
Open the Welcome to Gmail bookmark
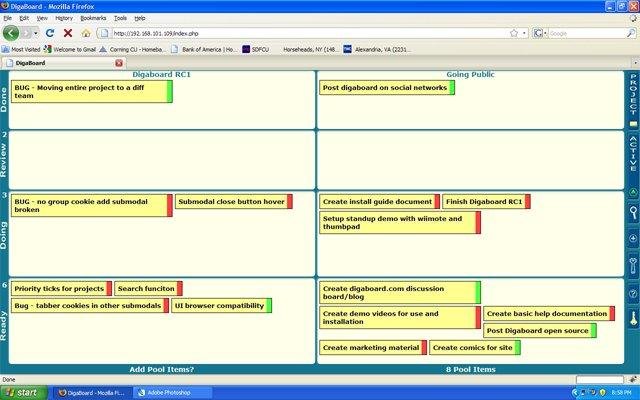click(x=70, y=49)
